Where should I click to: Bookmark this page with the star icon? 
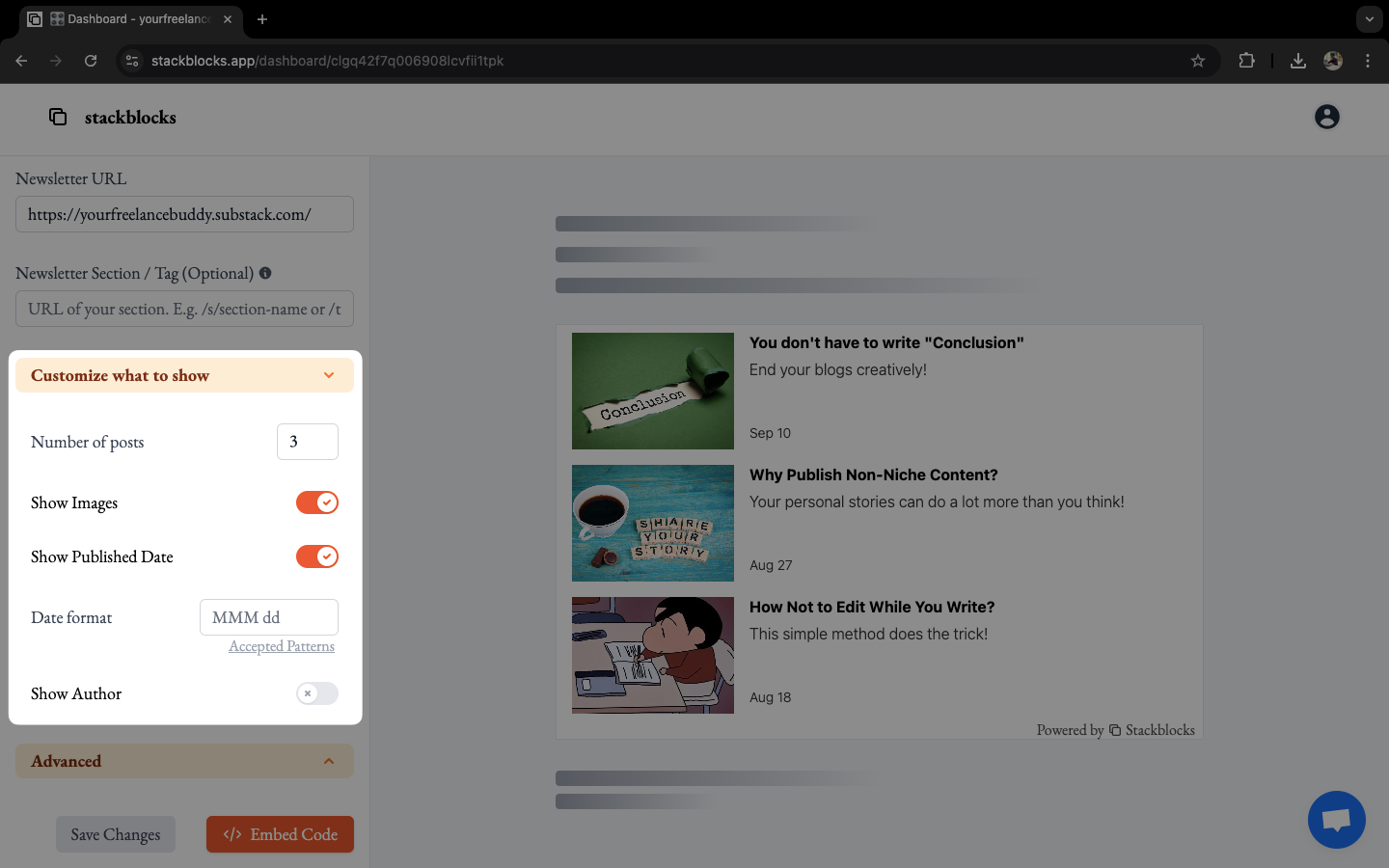tap(1198, 61)
